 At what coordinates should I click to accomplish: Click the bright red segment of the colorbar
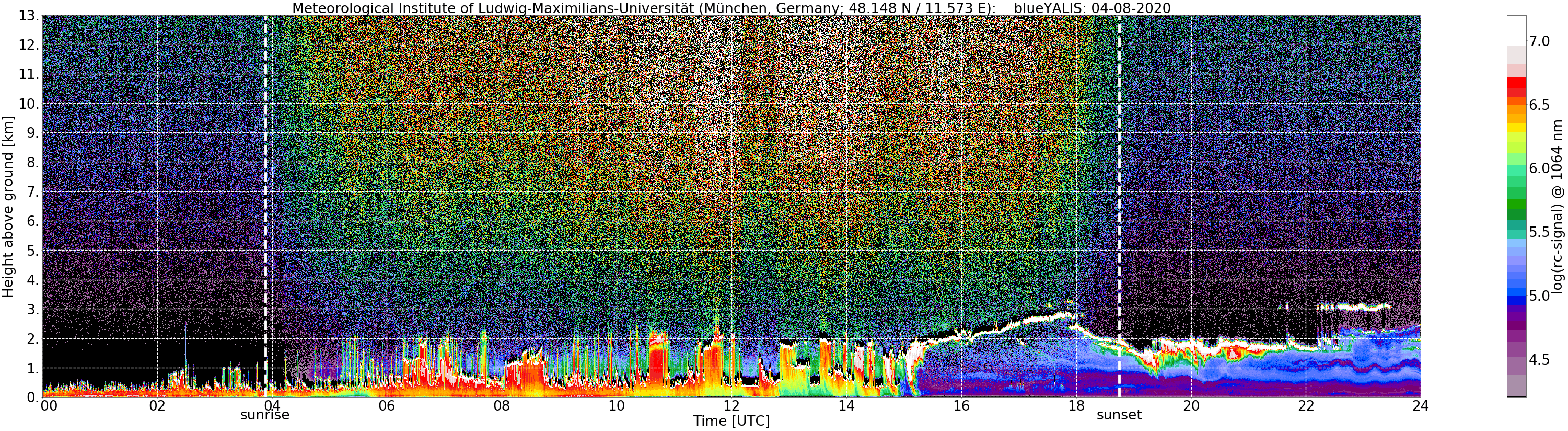click(1516, 82)
